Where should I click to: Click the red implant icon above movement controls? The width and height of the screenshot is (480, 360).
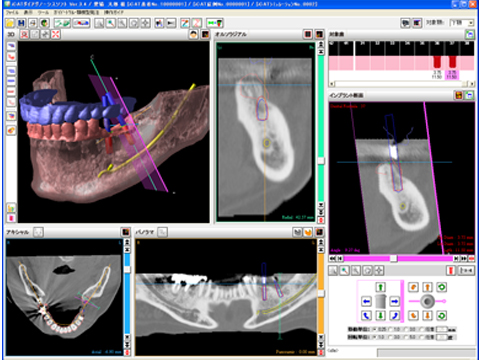[451, 270]
